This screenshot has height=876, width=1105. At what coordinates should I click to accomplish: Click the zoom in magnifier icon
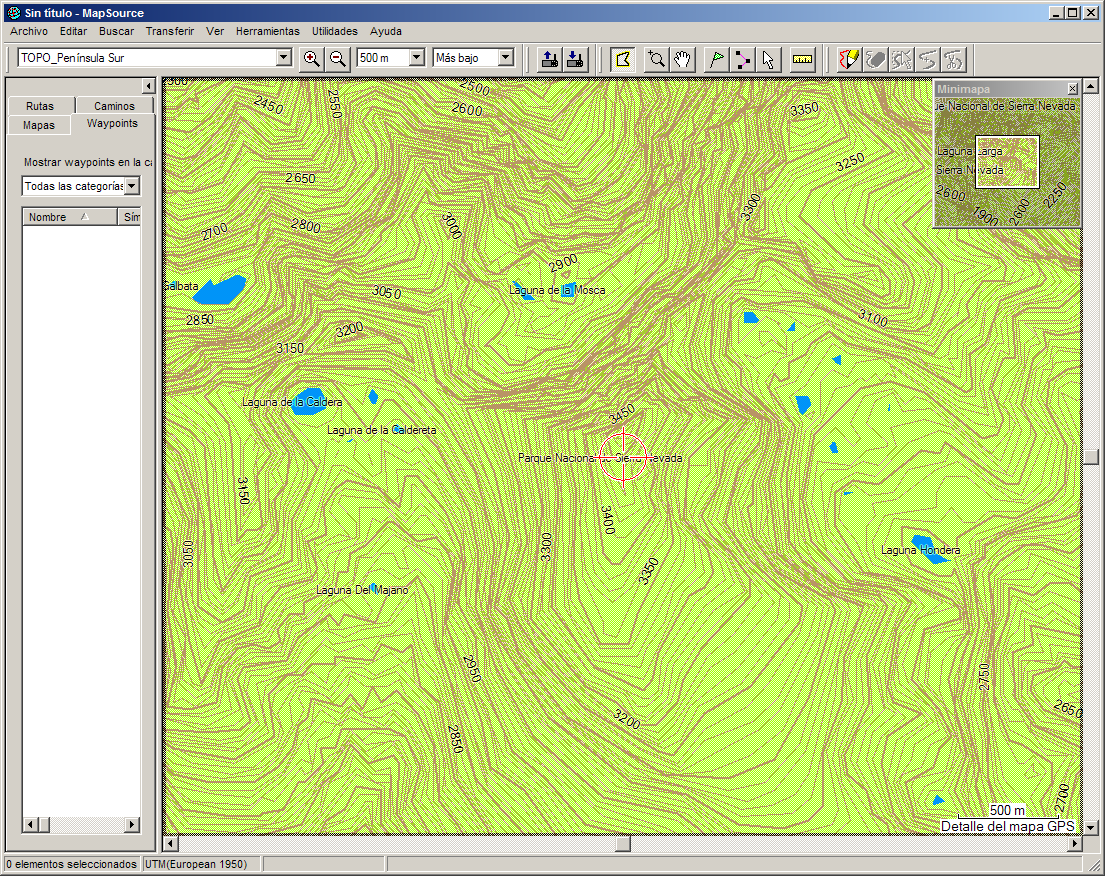311,58
